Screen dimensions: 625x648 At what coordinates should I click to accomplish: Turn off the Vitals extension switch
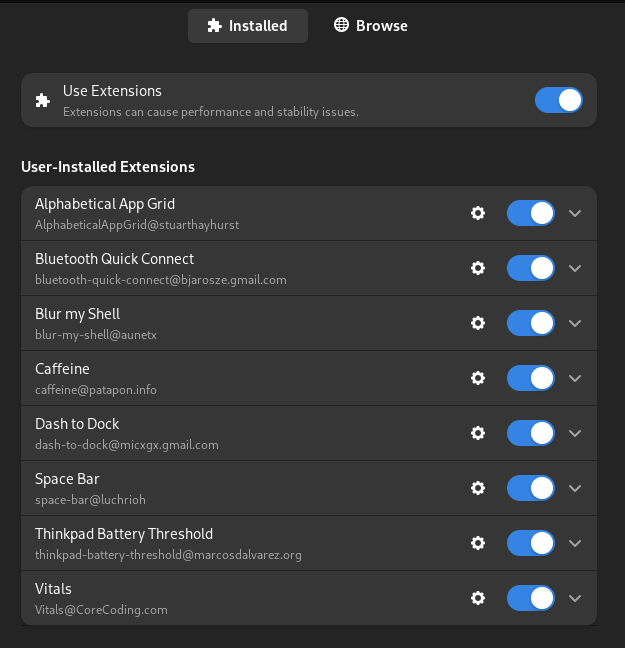click(531, 598)
